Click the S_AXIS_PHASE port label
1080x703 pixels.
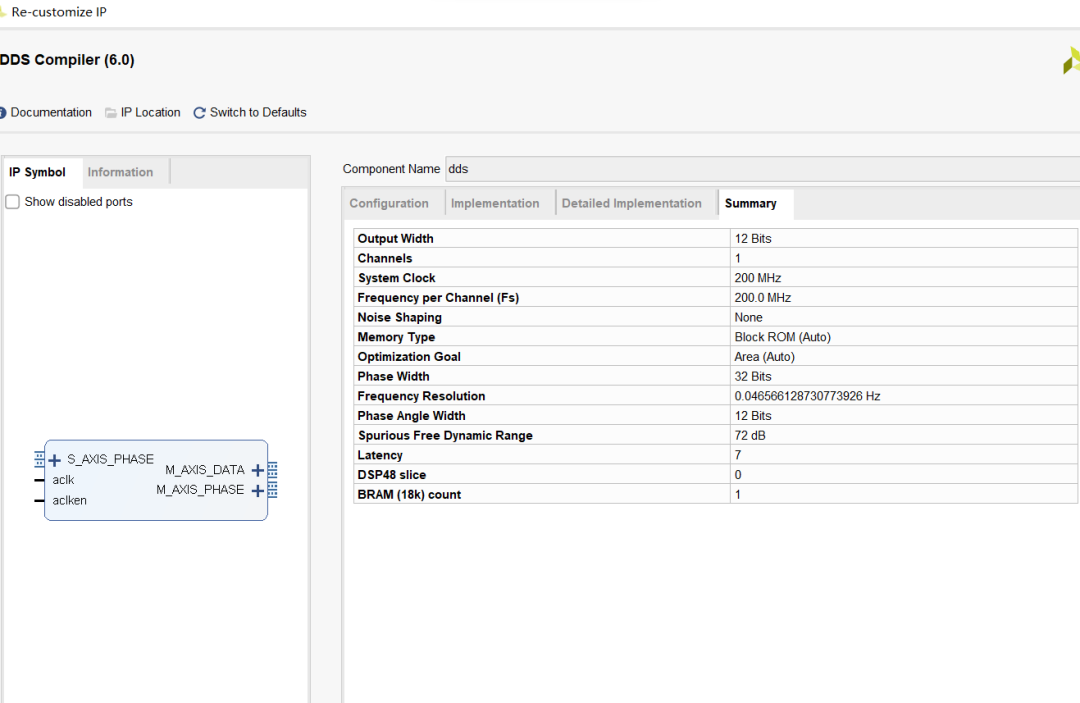tap(110, 459)
